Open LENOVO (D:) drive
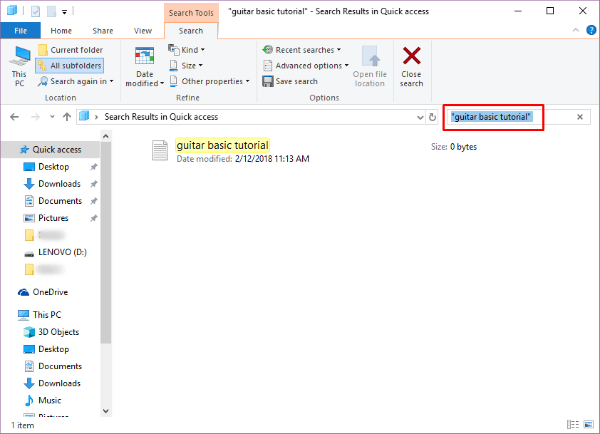The width and height of the screenshot is (600, 434). pos(62,252)
